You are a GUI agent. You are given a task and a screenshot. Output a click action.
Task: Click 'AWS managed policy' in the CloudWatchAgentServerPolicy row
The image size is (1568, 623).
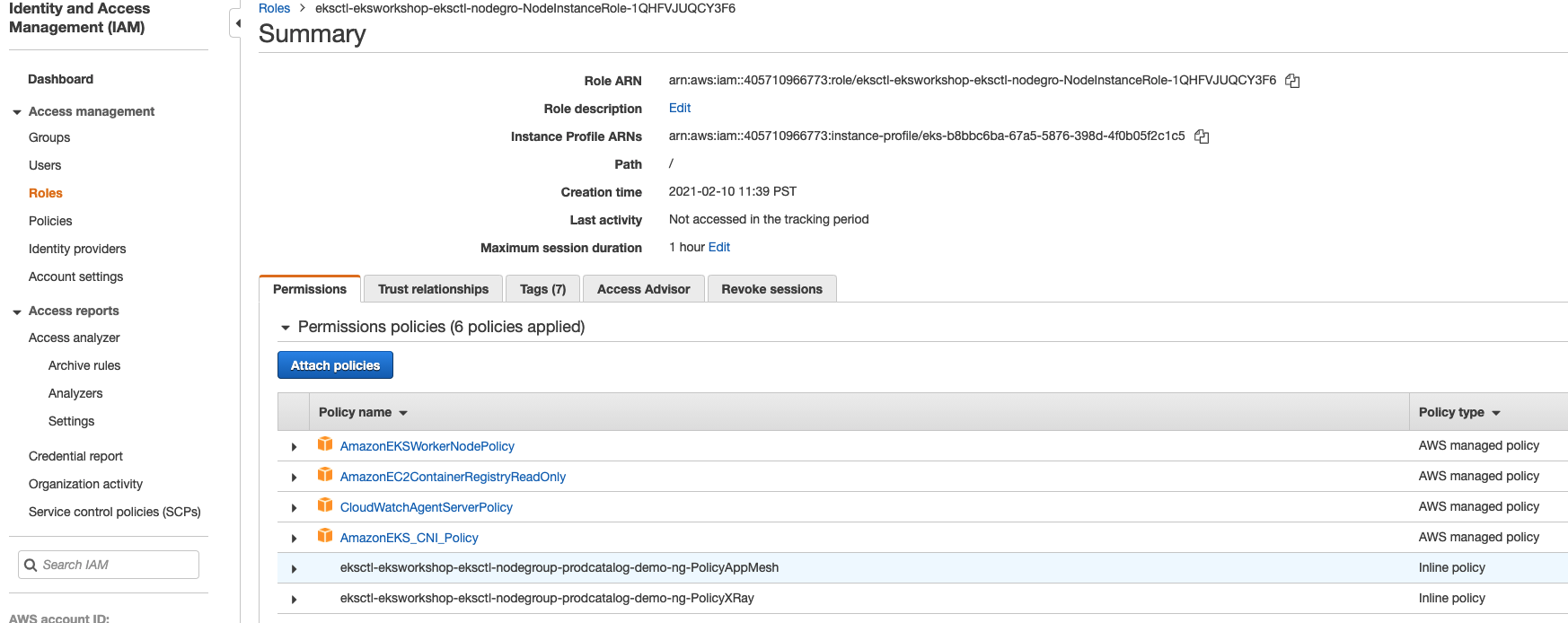(1479, 506)
